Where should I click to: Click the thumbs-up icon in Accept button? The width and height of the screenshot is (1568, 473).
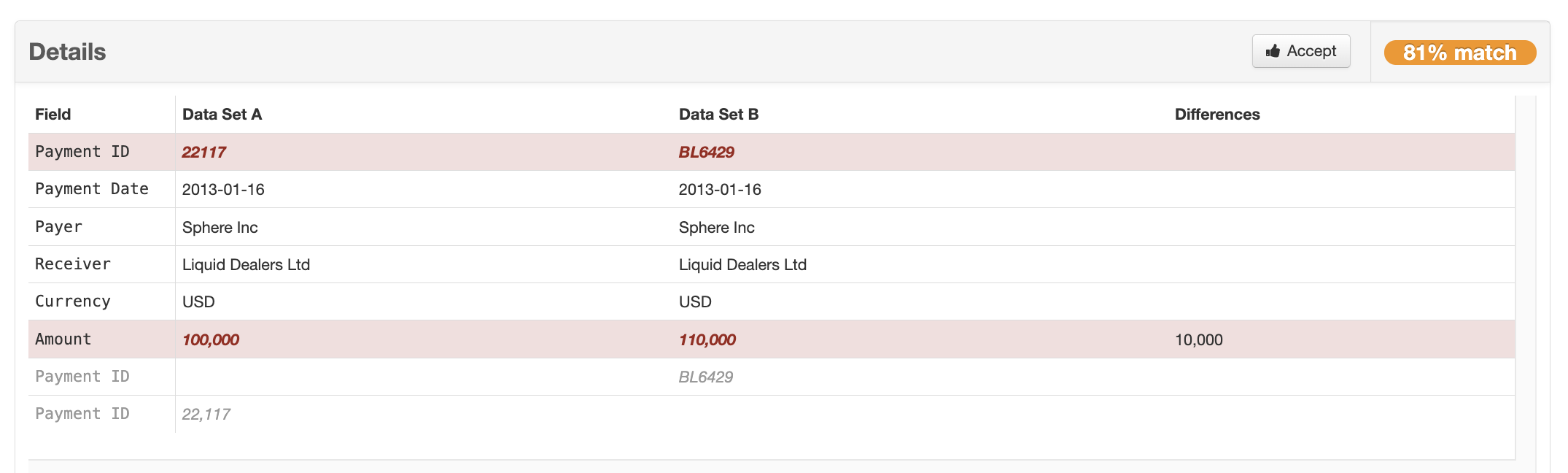[1273, 51]
